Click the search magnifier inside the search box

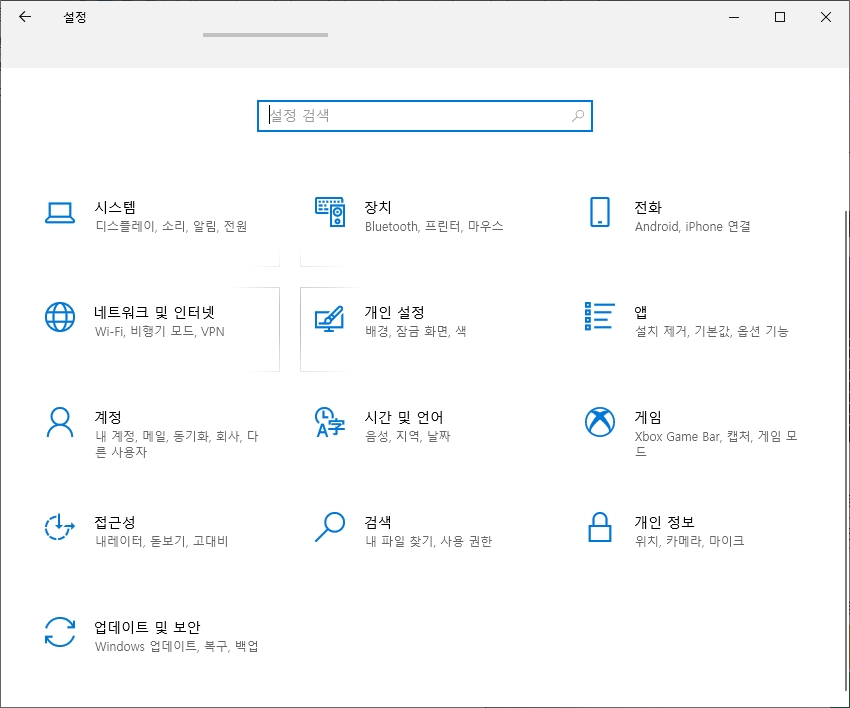(x=577, y=116)
